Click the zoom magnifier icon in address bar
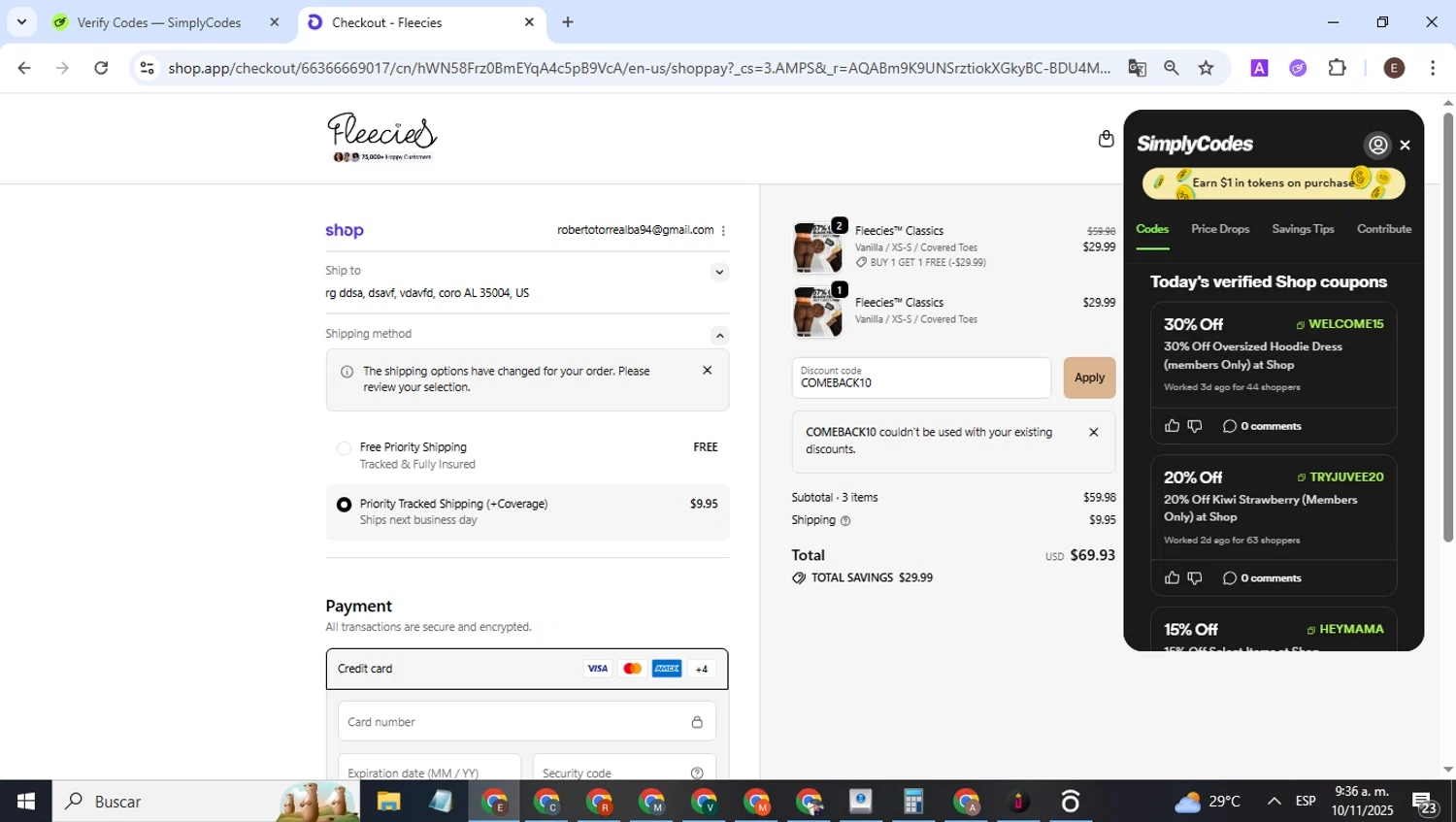 1172,68
